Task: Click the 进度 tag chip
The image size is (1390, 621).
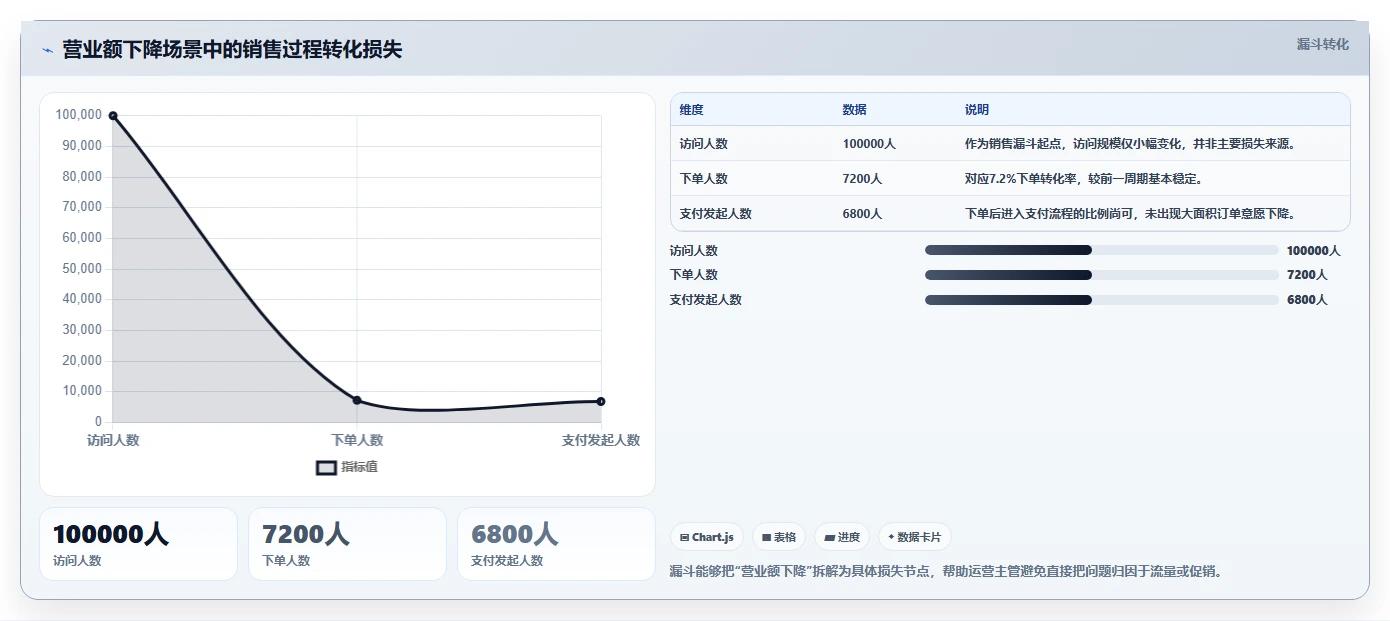Action: click(842, 537)
